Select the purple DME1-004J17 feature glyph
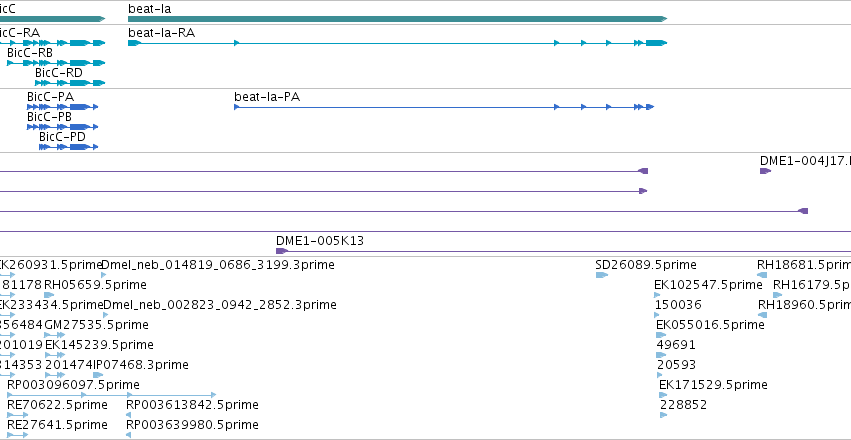This screenshot has width=851, height=440. coord(765,171)
